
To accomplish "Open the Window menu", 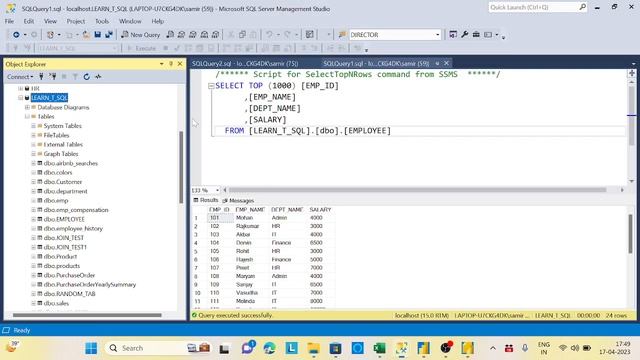I will pos(130,21).
